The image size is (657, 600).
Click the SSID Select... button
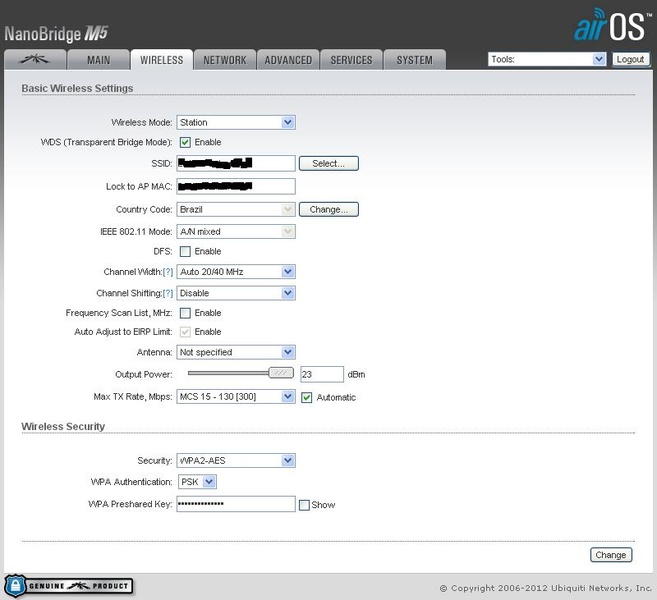coord(328,163)
